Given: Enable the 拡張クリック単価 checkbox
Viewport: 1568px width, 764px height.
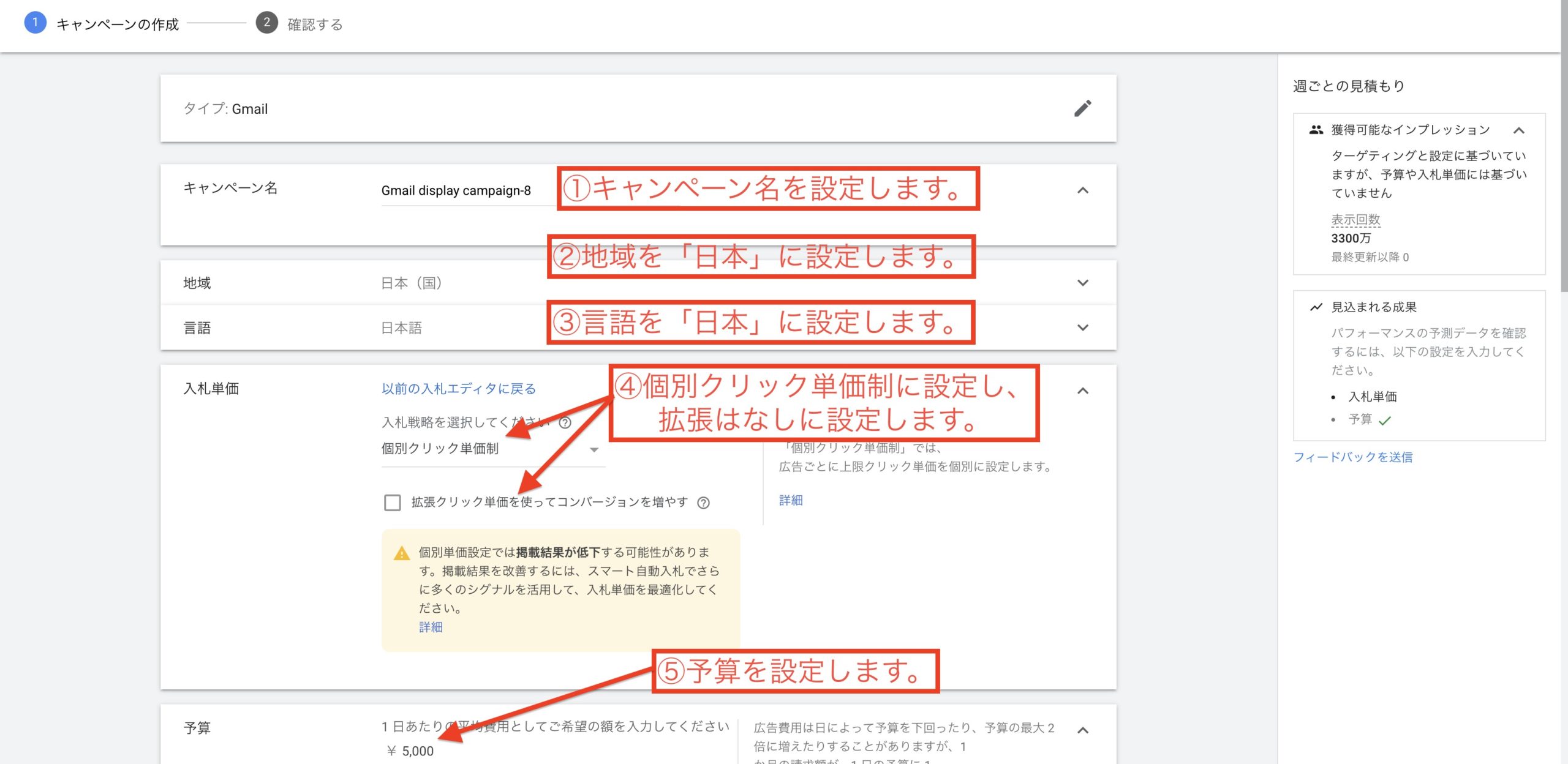Looking at the screenshot, I should (x=392, y=503).
